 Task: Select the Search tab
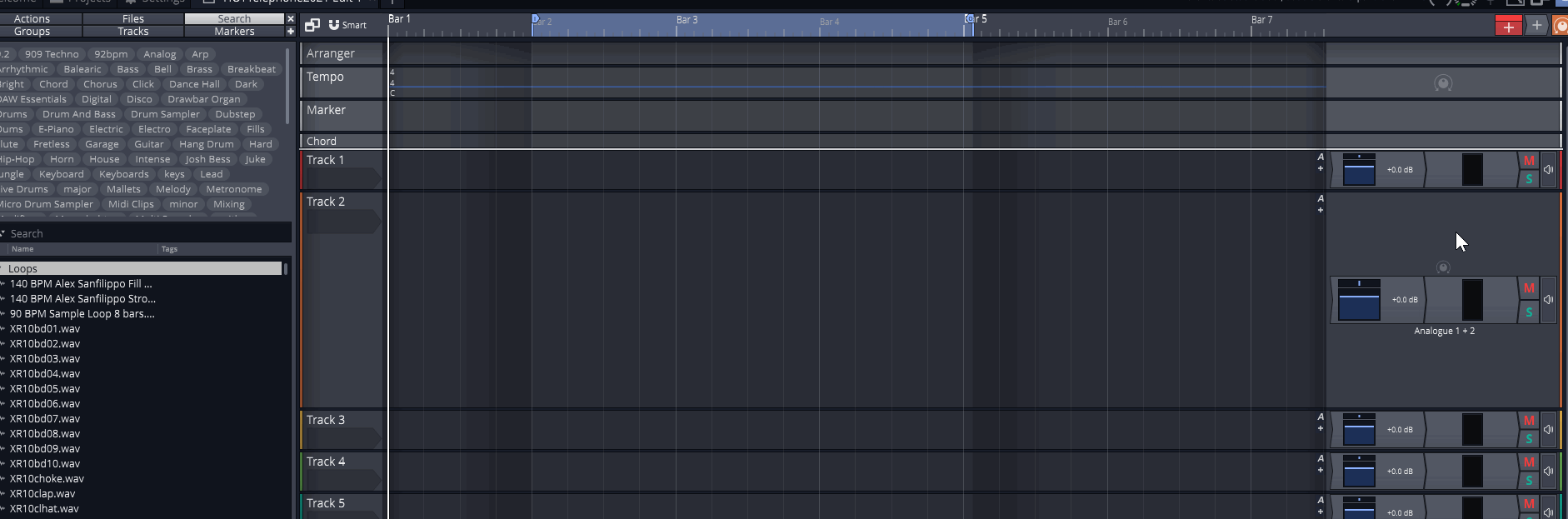234,18
